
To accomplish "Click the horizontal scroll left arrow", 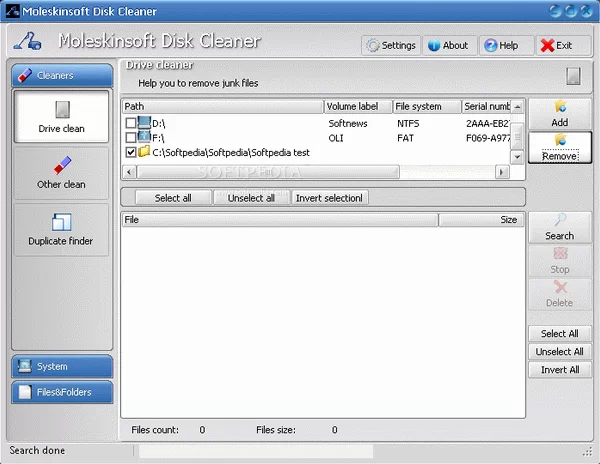I will point(129,172).
